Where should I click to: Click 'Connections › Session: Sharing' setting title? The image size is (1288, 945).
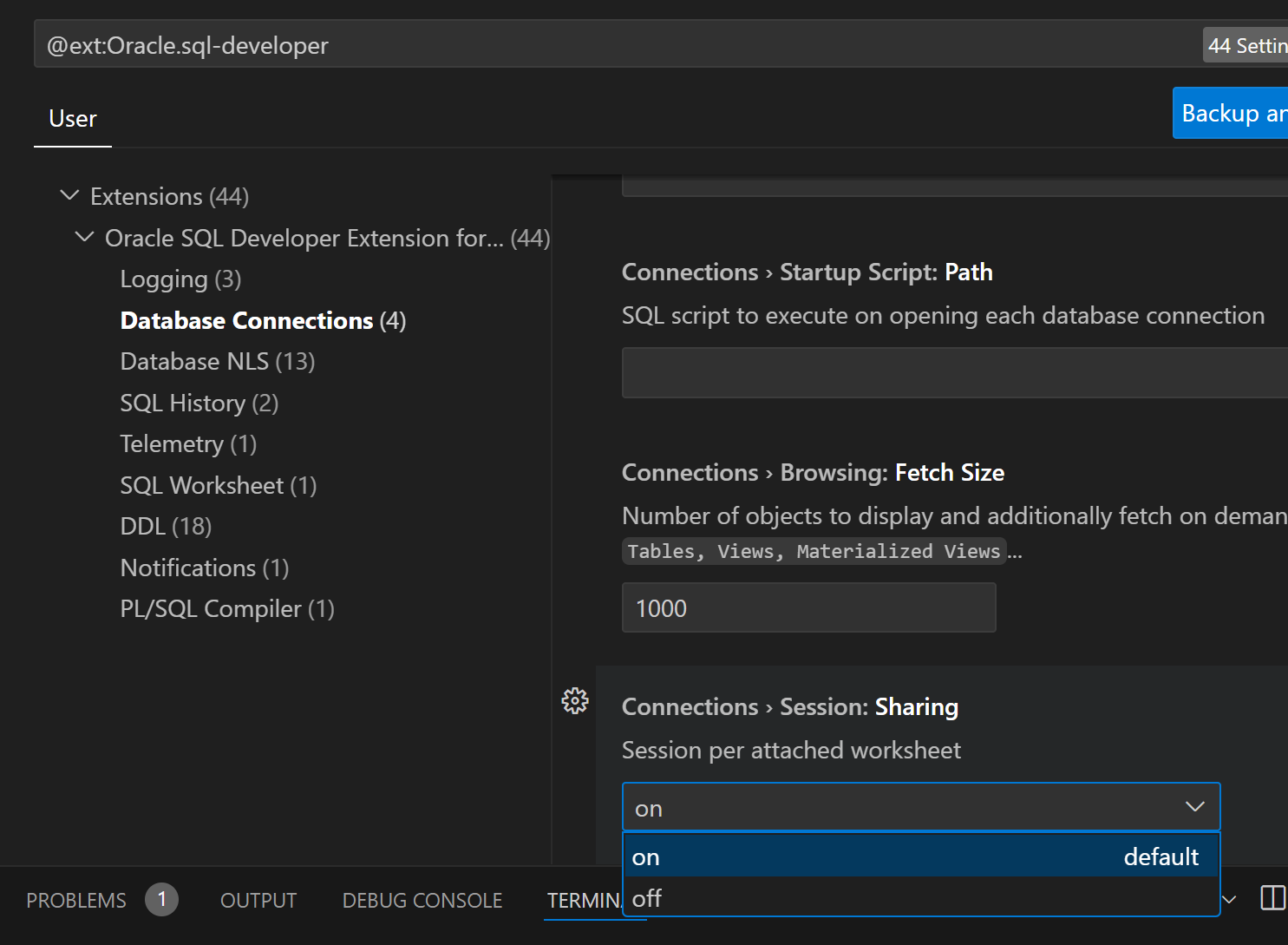click(x=790, y=706)
